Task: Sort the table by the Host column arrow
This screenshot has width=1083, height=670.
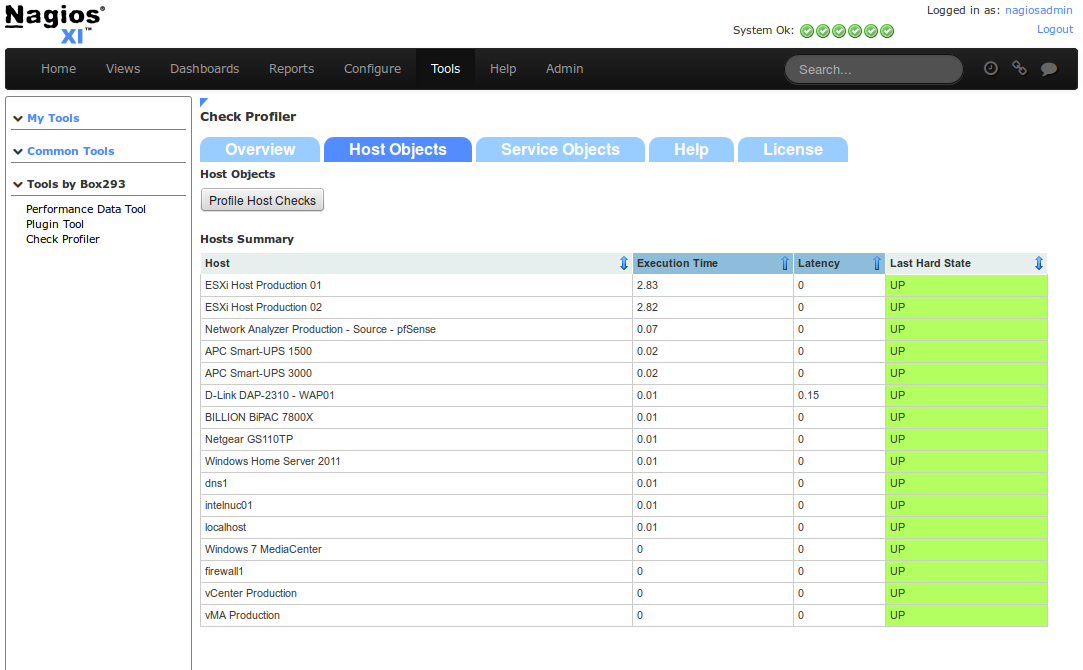Action: pyautogui.click(x=624, y=263)
